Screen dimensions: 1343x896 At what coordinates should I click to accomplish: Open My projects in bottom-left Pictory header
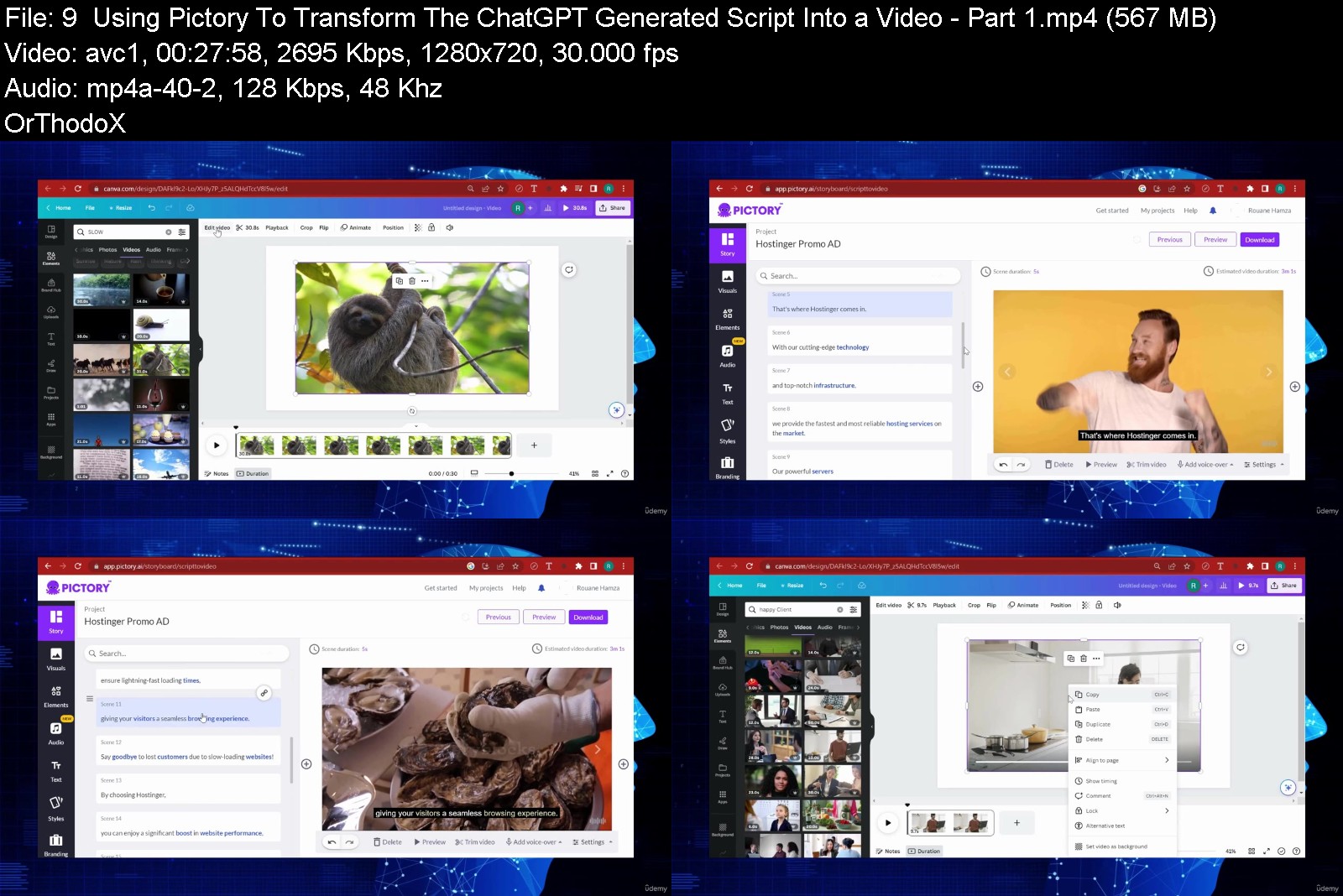486,588
